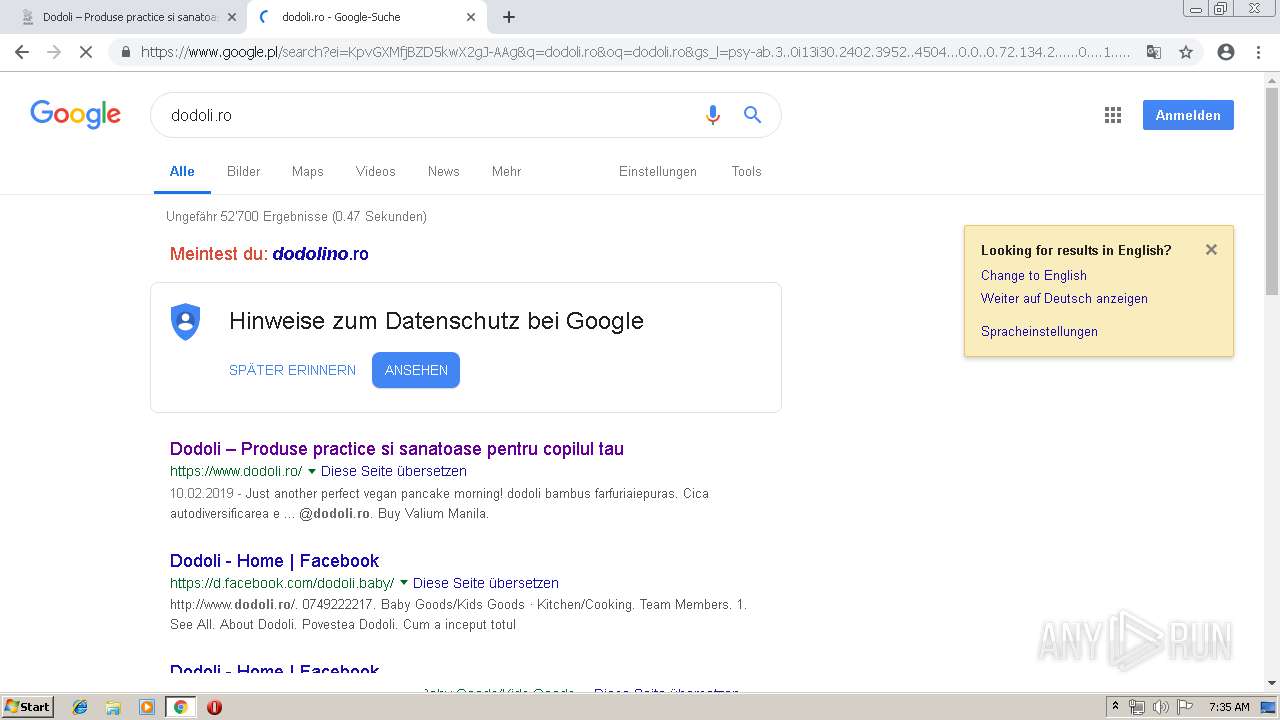Viewport: 1280px width, 720px height.
Task: Translate this page via the omnibox icon
Action: [1154, 52]
